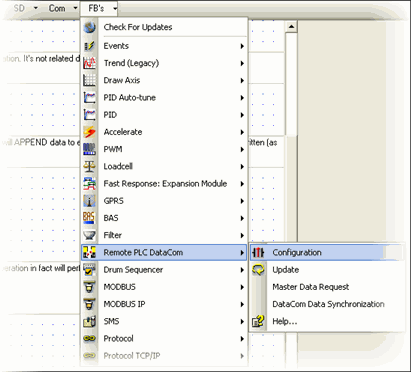Click the icon beside MODBUS
Screen dimensions: 411x372
tap(89, 287)
